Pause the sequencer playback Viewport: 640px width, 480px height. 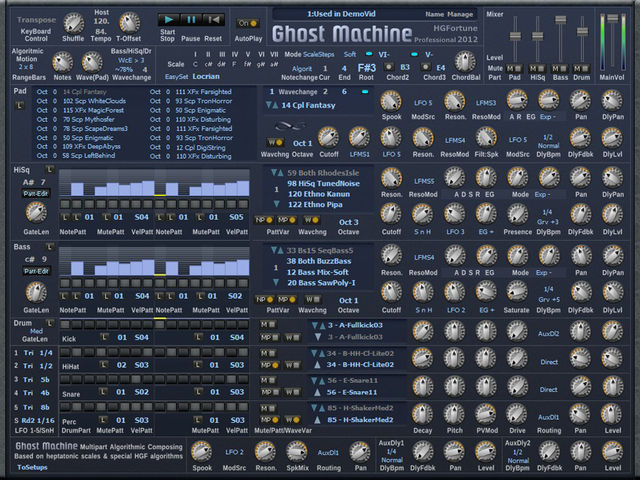tap(191, 20)
